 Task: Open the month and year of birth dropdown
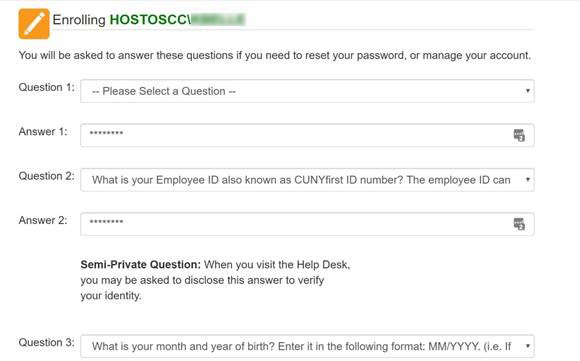point(307,346)
